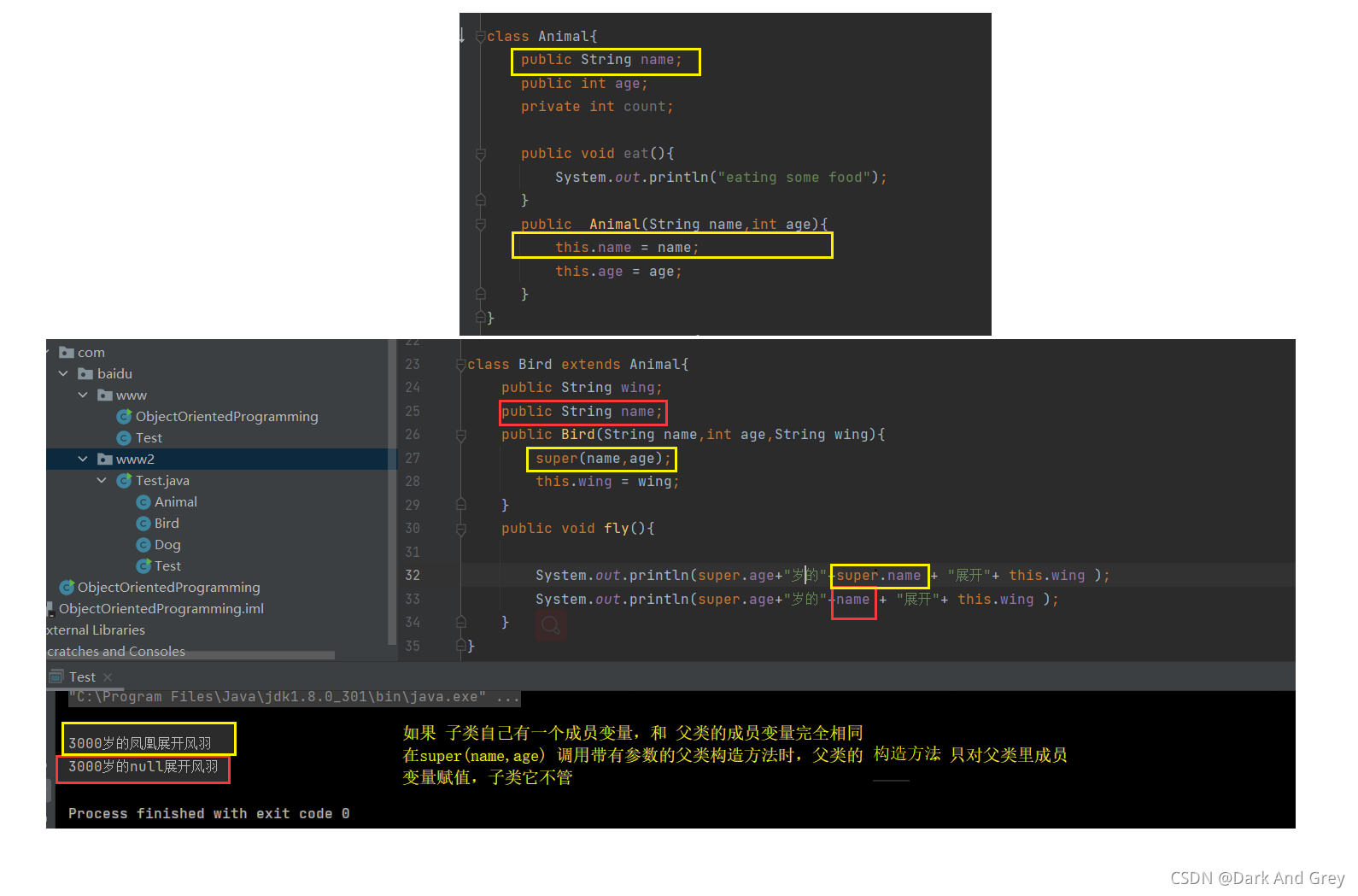Select External Libraries node
This screenshot has height=896, width=1358.
click(x=96, y=630)
